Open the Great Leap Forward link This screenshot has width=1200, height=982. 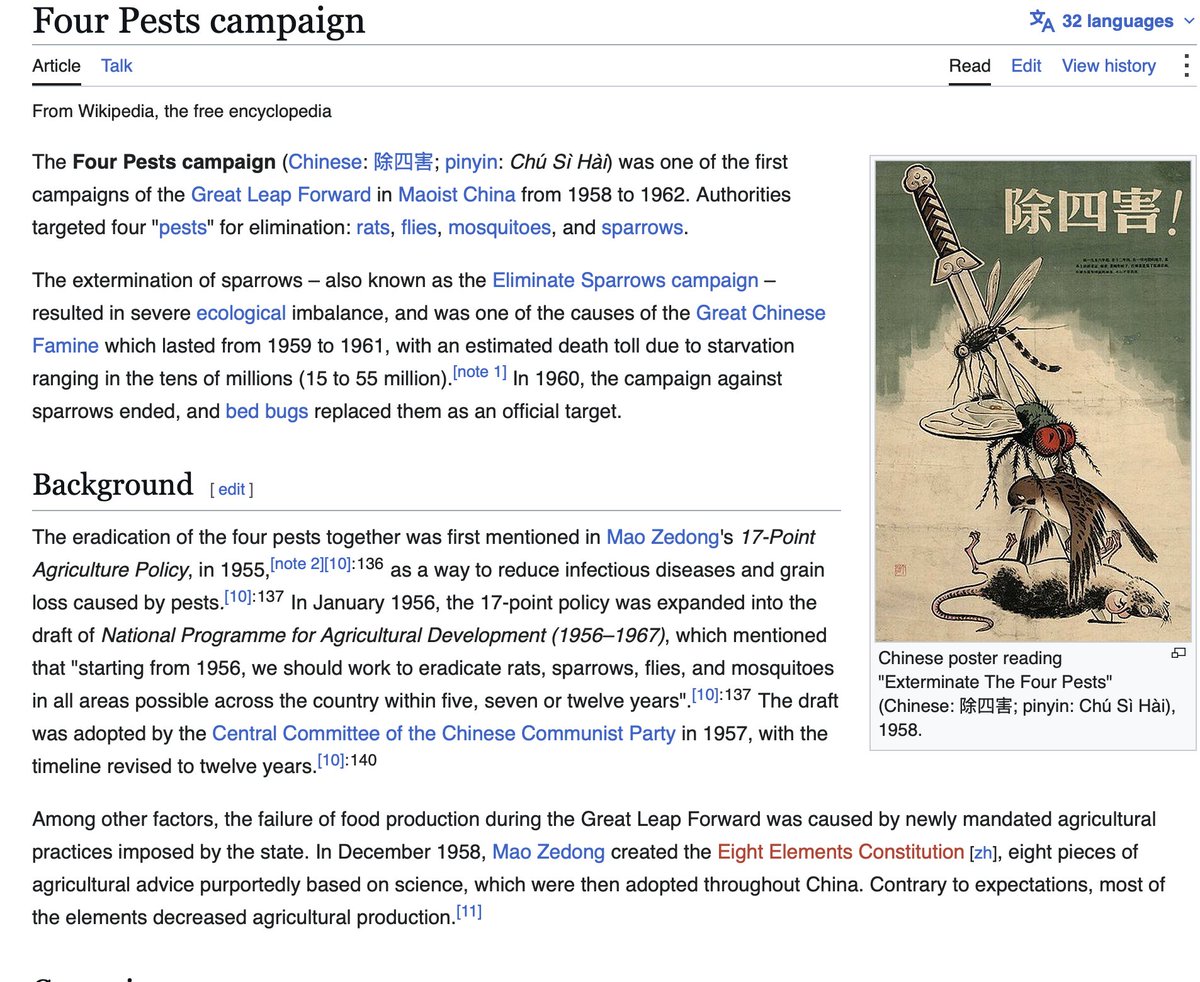point(280,194)
